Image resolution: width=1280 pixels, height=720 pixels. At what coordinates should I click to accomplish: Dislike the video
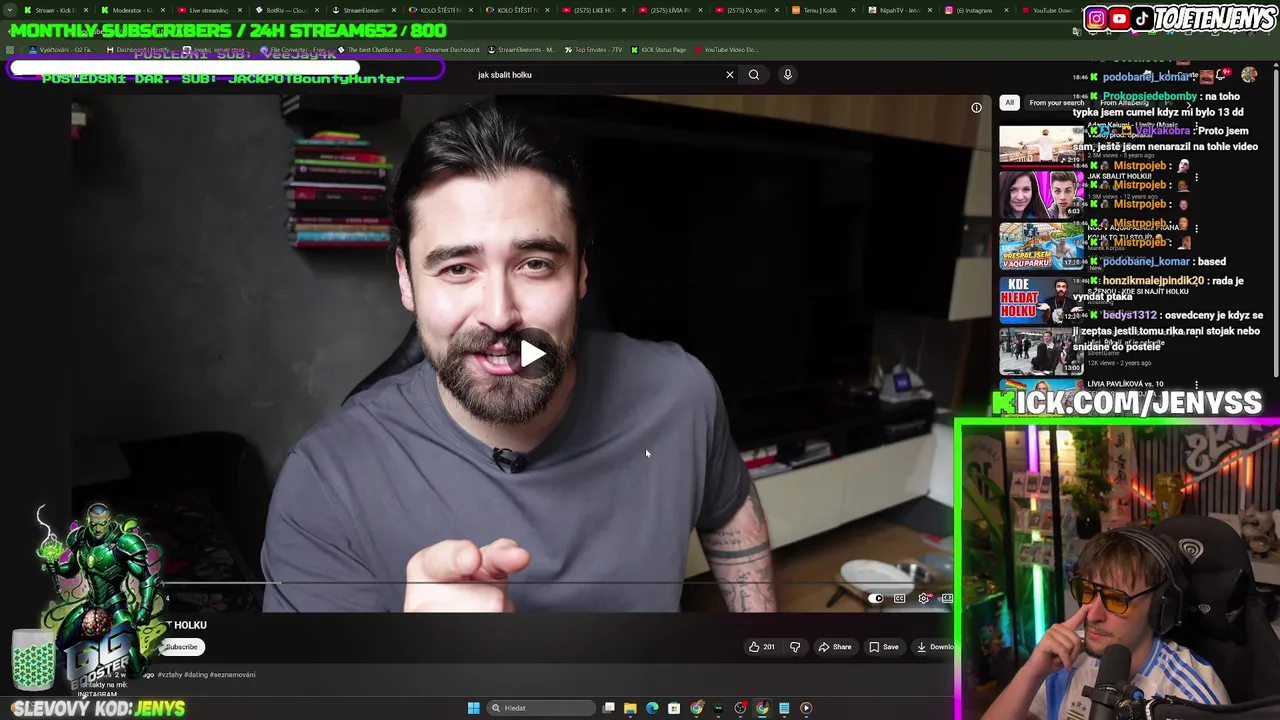(x=795, y=647)
